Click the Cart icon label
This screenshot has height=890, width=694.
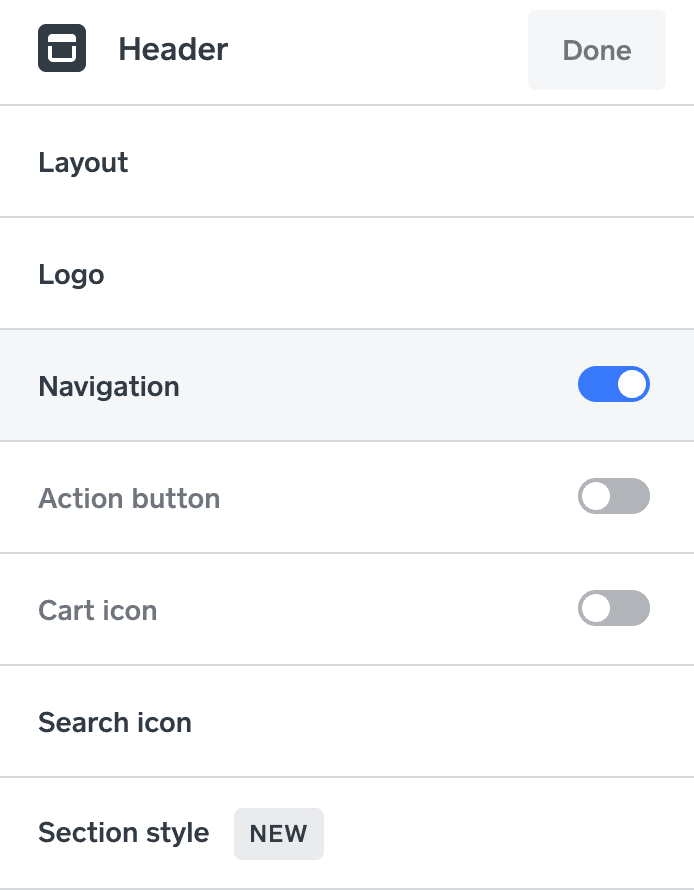coord(98,610)
